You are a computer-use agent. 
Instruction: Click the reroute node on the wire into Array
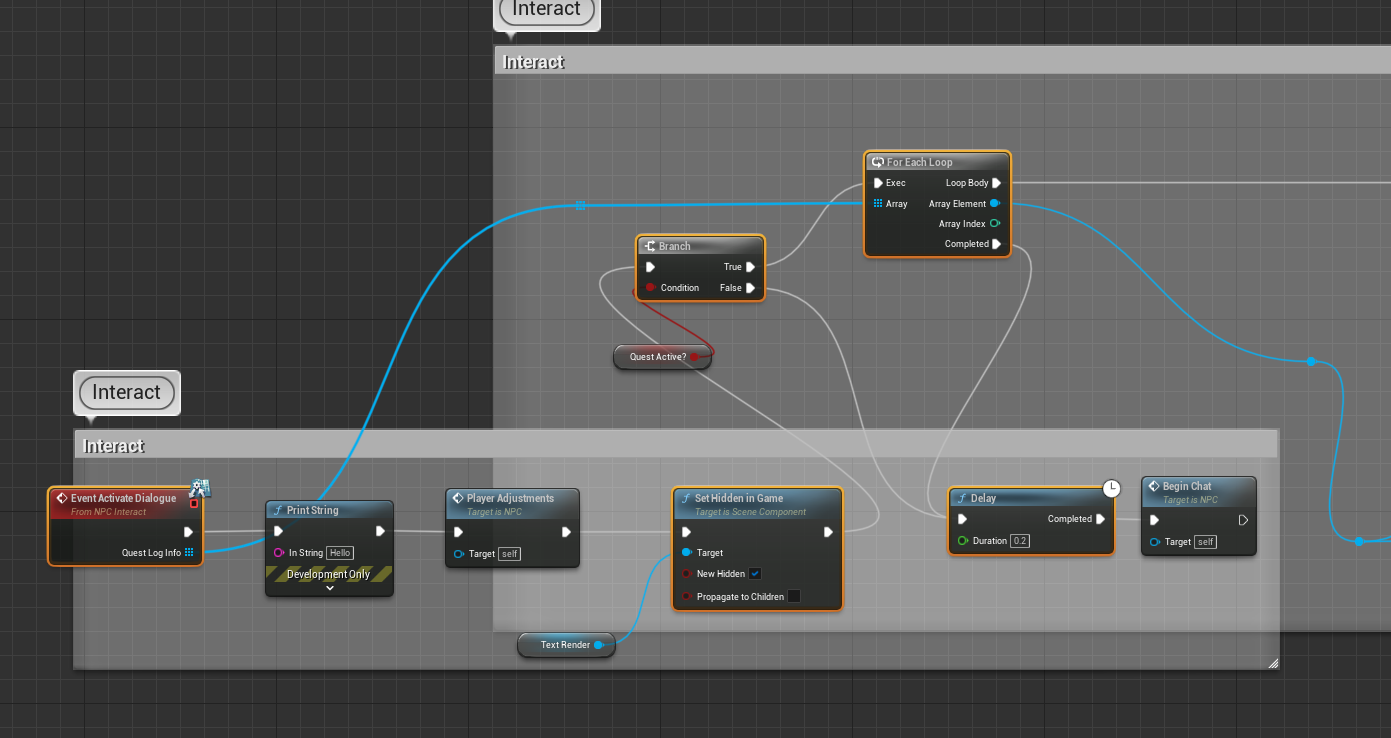tap(580, 206)
